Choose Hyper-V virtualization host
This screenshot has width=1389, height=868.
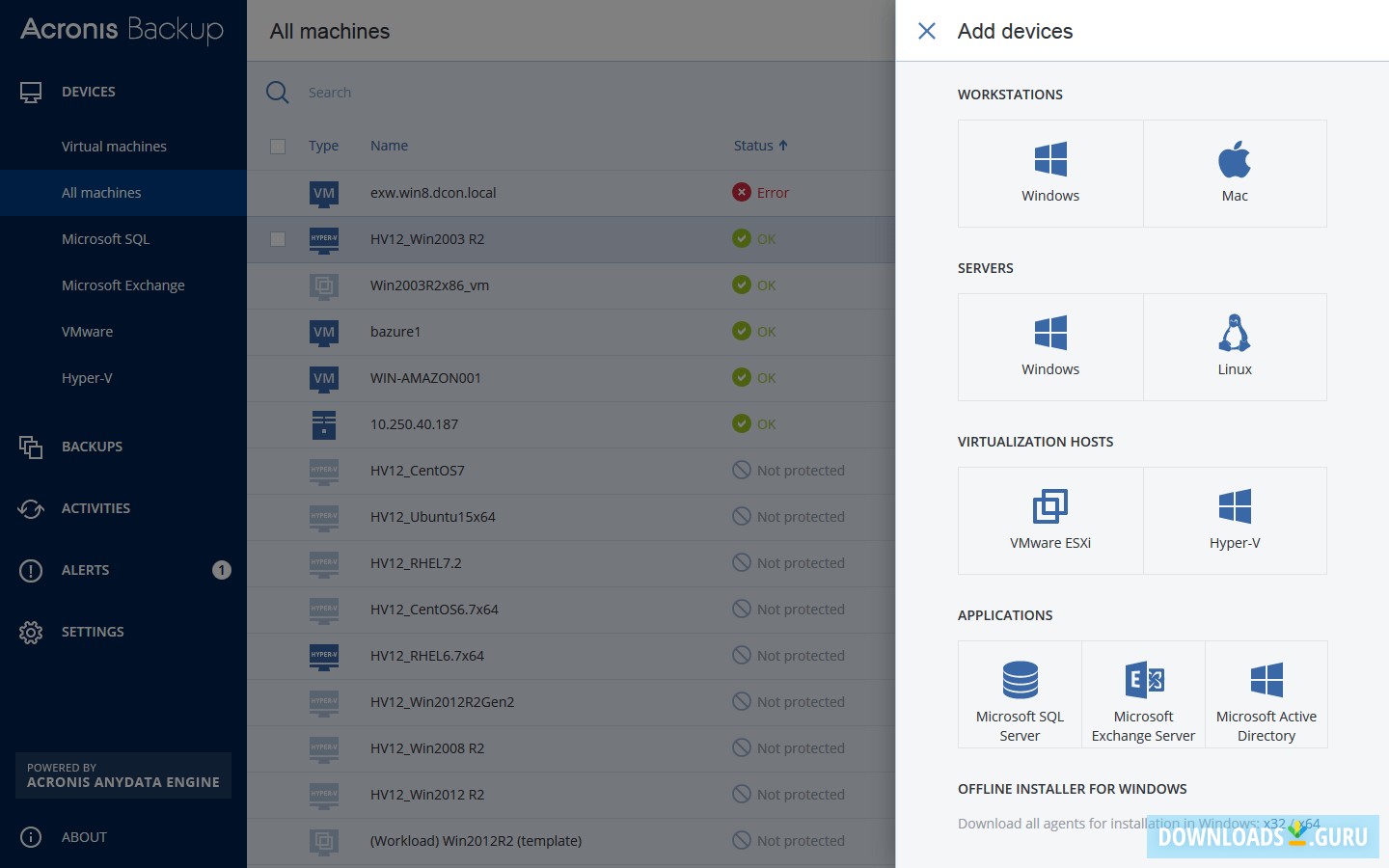pyautogui.click(x=1235, y=521)
